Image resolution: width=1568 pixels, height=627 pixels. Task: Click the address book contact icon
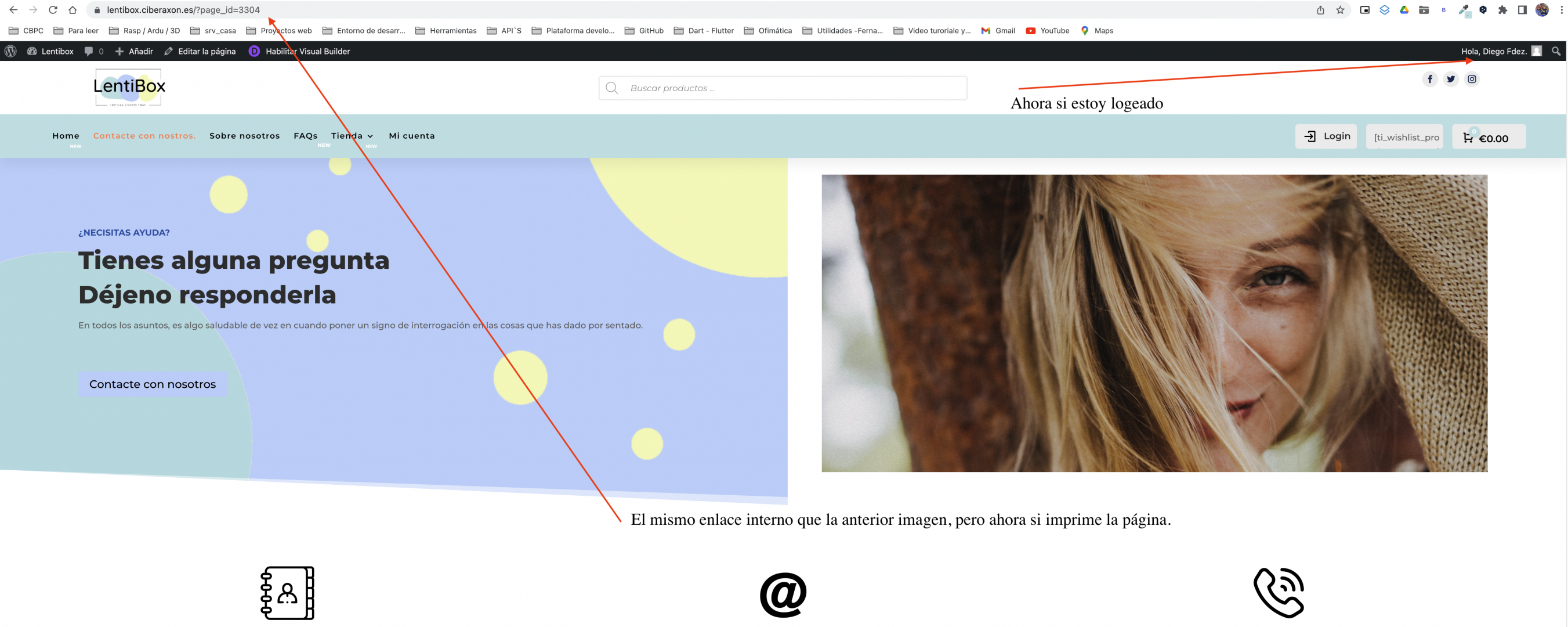(x=287, y=593)
